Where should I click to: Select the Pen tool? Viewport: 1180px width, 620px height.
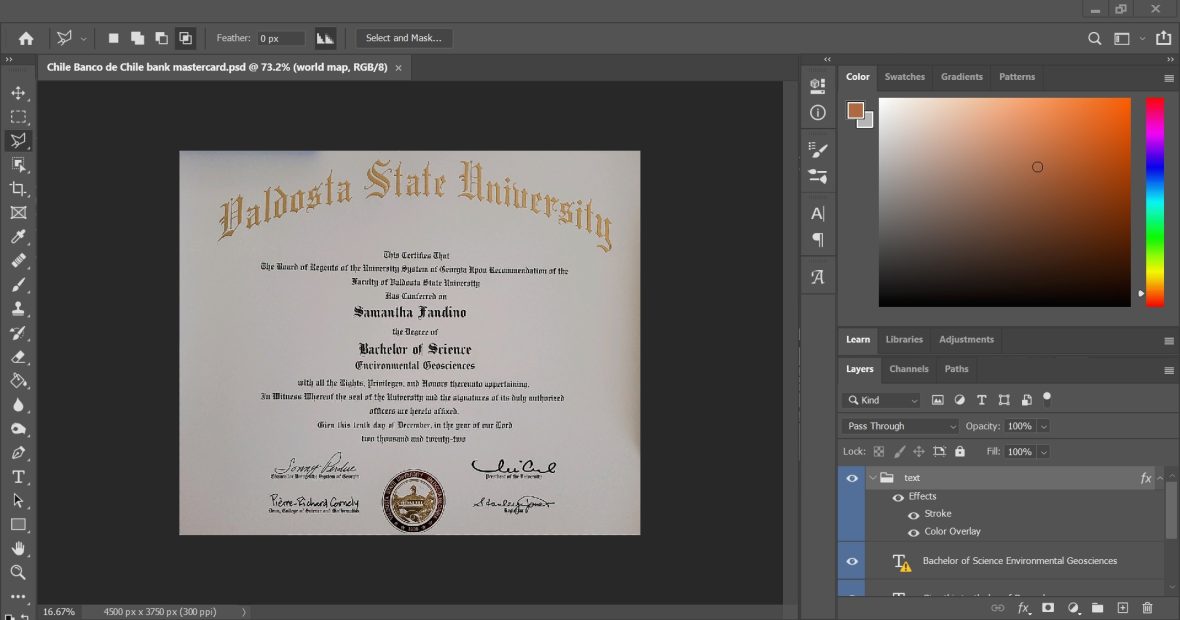click(x=18, y=453)
